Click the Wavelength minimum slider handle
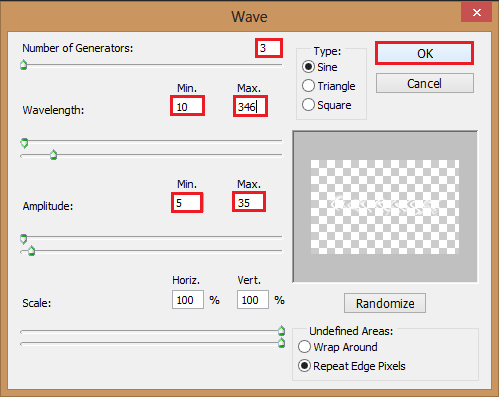This screenshot has width=499, height=397. (x=24, y=143)
